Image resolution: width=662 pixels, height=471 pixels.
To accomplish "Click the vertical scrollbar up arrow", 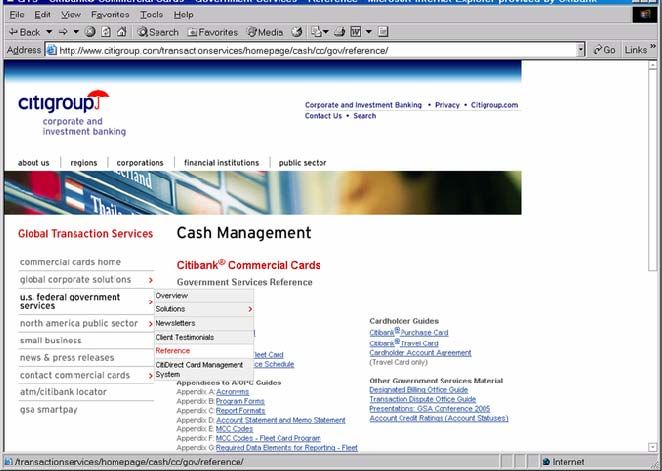I will 653,66.
